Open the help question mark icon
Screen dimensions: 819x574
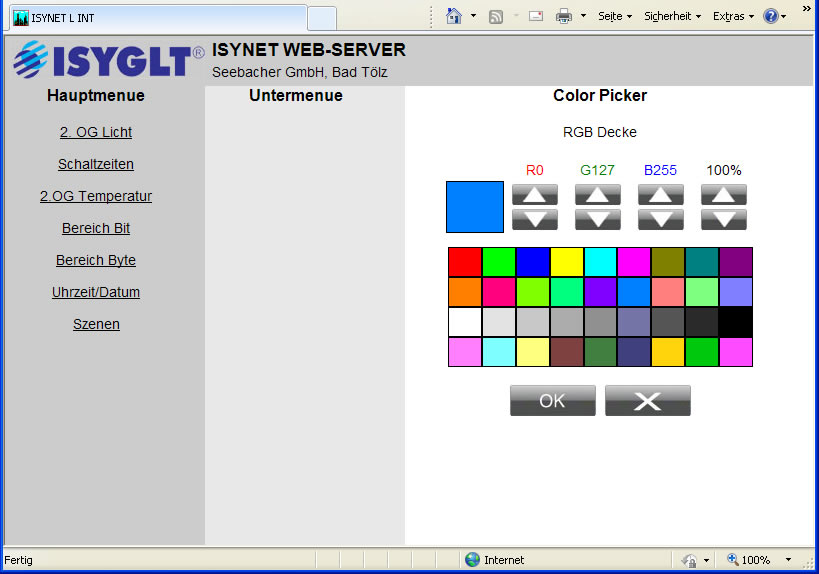tap(770, 16)
